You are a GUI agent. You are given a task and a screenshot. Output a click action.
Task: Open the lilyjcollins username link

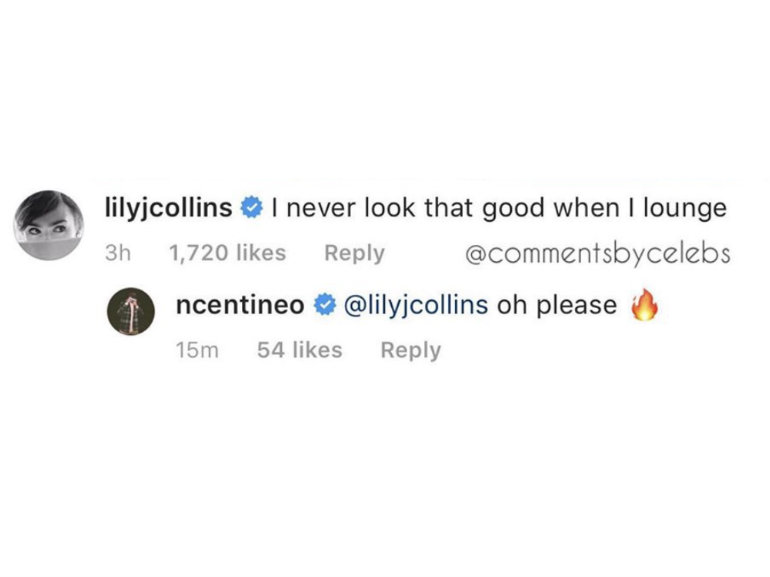tap(168, 208)
